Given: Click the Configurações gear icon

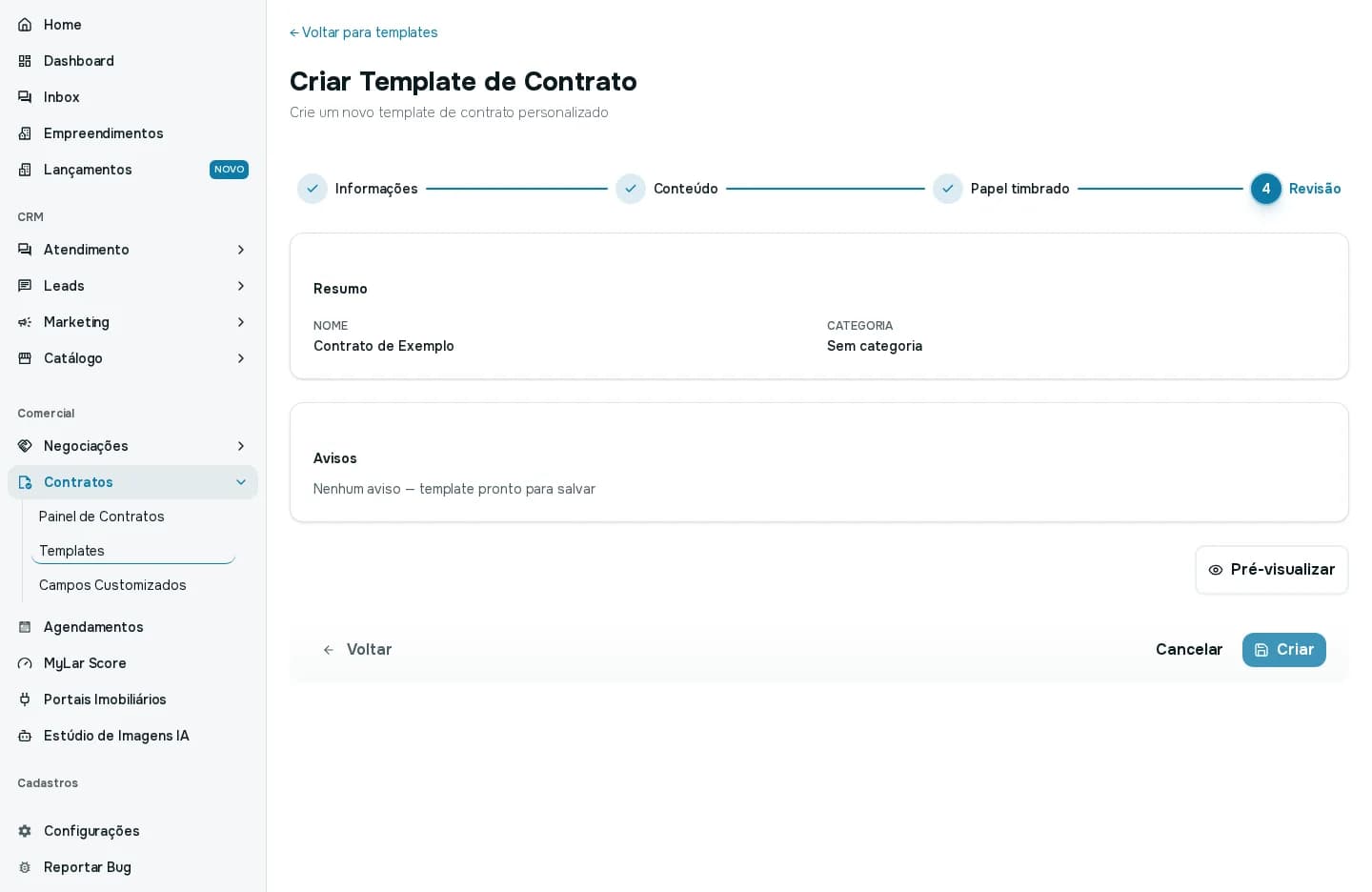Looking at the screenshot, I should pos(25,831).
